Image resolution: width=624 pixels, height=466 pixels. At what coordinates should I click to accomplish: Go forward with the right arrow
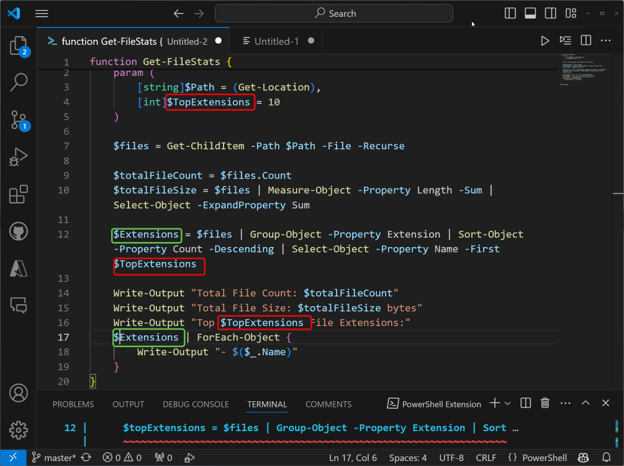199,14
